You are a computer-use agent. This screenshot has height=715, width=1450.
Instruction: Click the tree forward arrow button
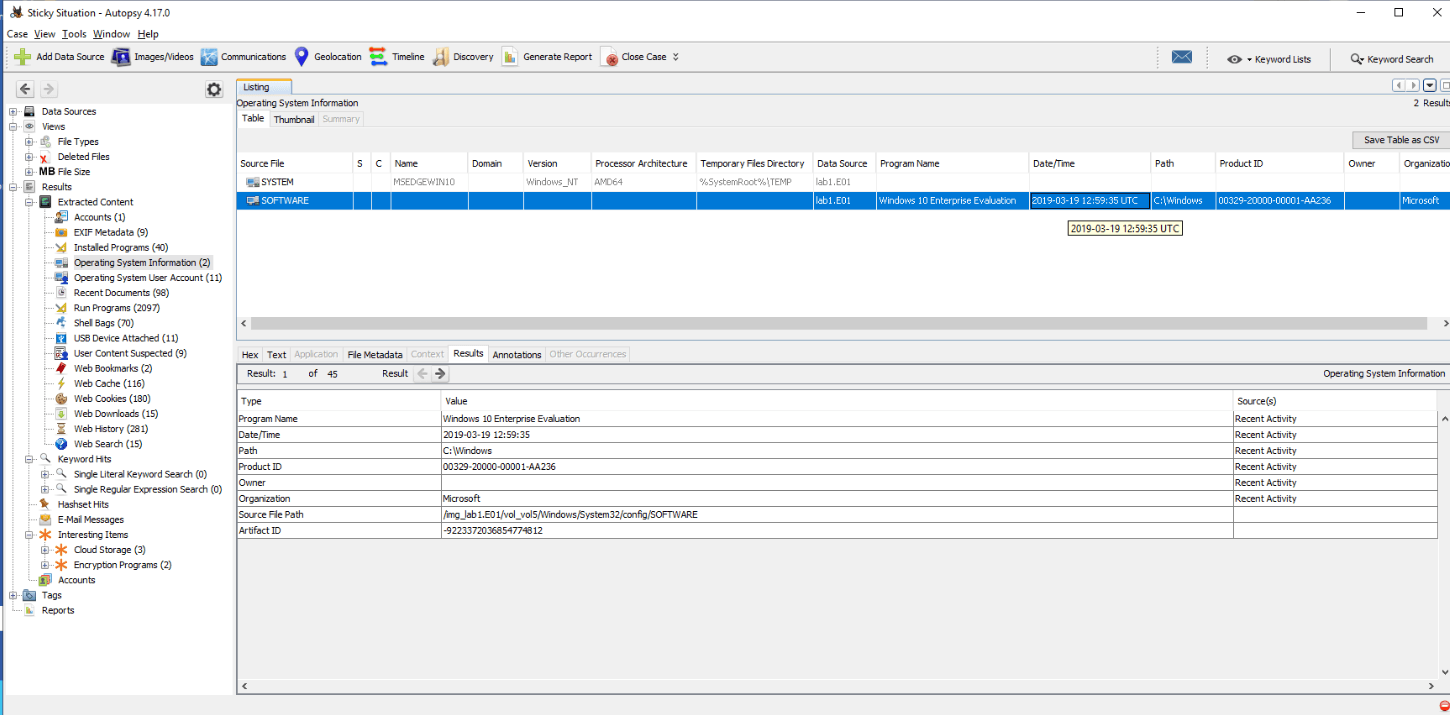click(48, 89)
